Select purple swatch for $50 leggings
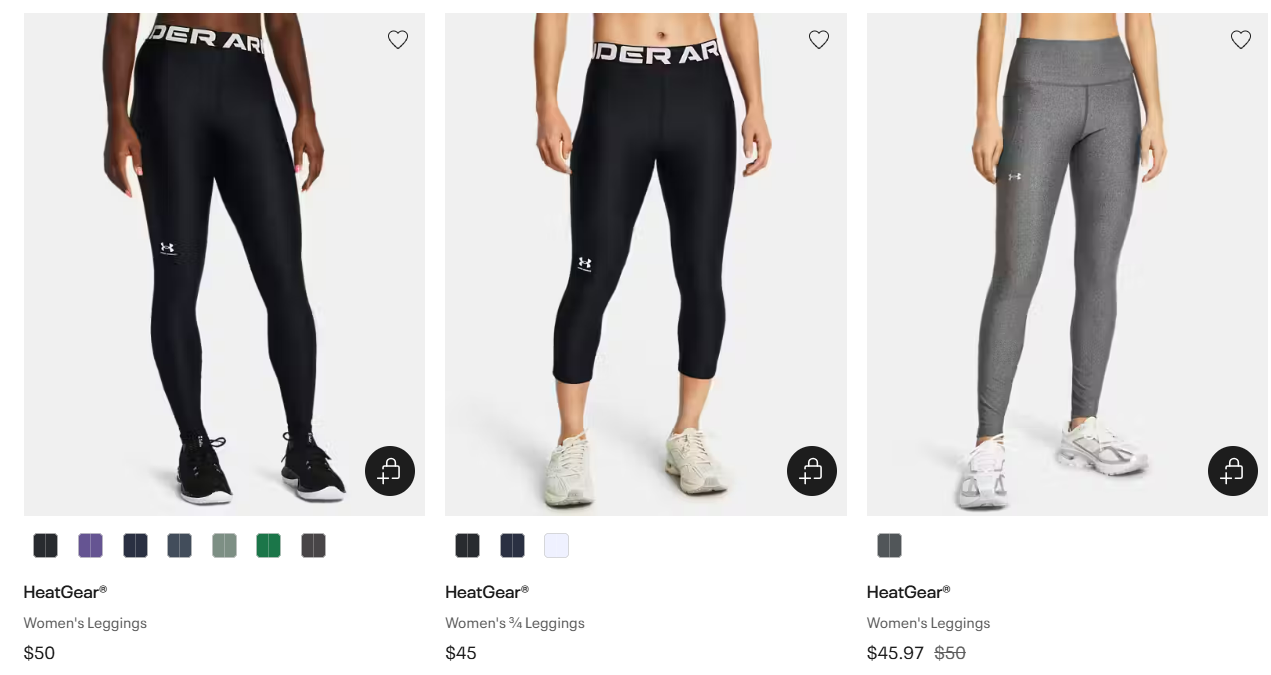This screenshot has width=1271, height=675. [x=91, y=545]
